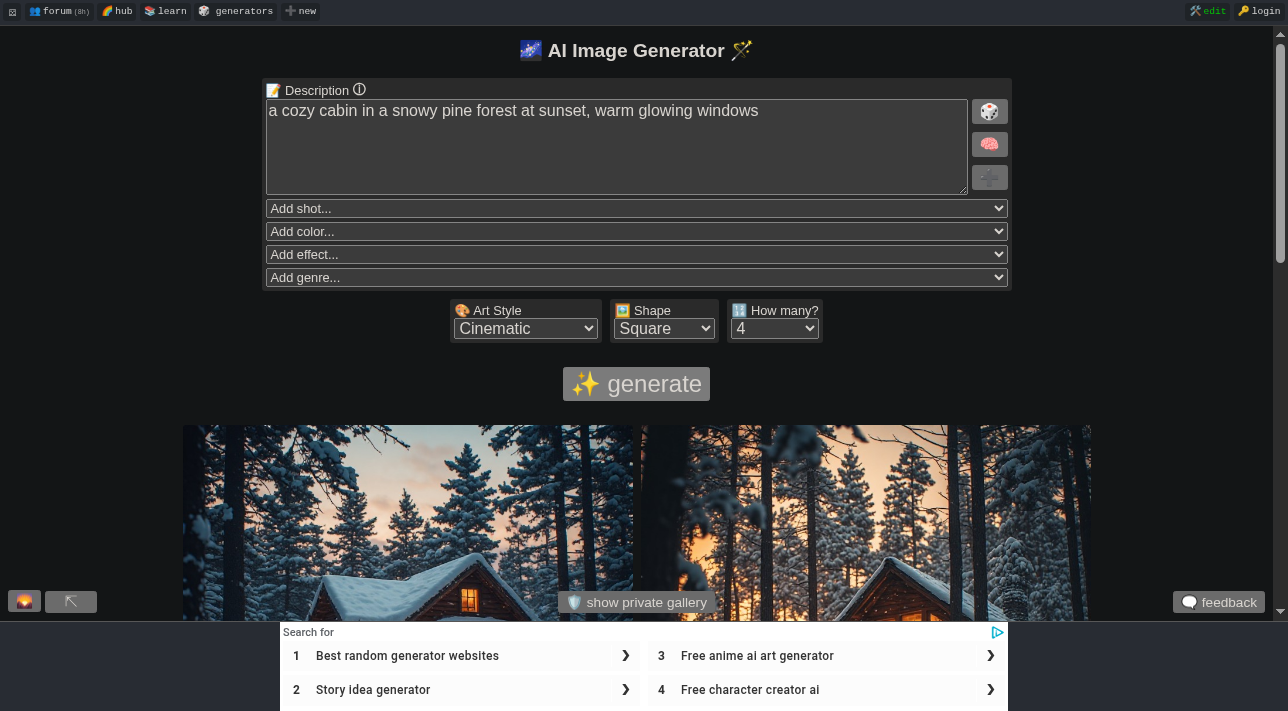
Task: Click the ad choices icon in ad banner
Action: 997,632
